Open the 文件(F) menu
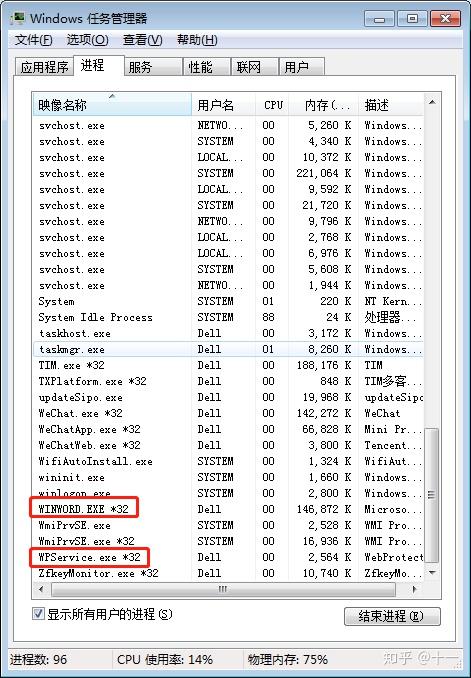Viewport: 471px width, 678px height. click(x=34, y=40)
